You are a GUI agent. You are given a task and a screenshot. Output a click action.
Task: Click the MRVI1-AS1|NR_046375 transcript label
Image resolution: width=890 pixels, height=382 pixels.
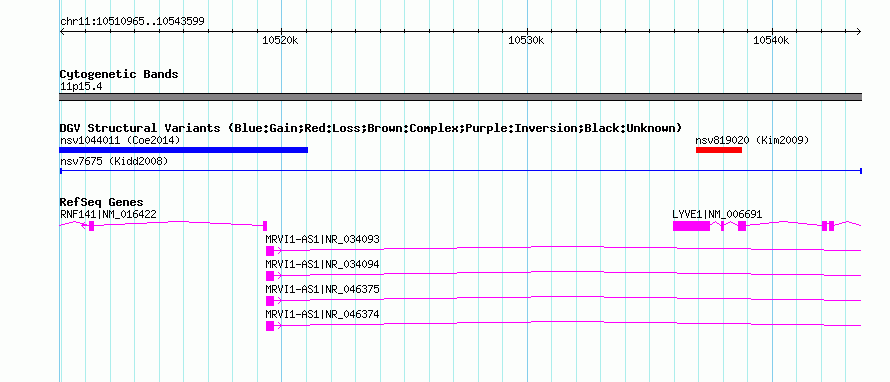322,289
